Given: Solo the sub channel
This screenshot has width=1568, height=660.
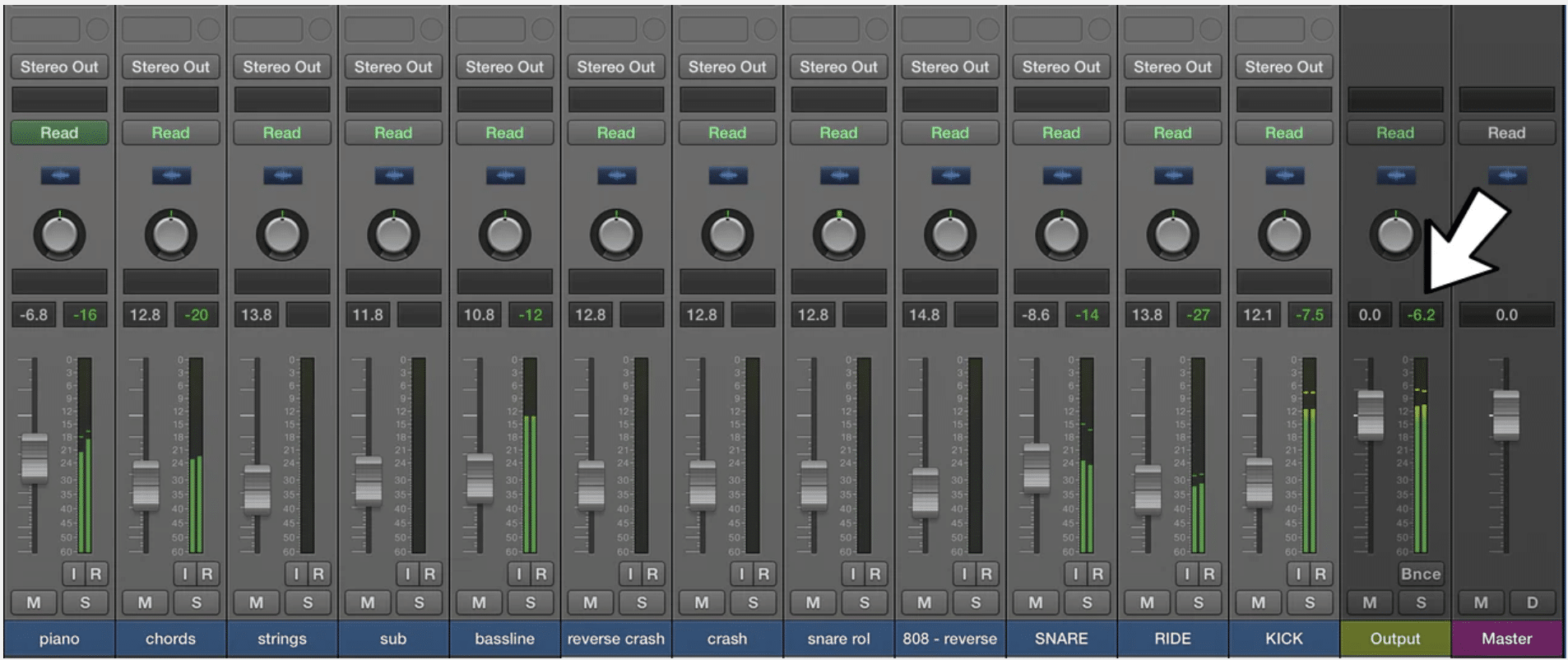Looking at the screenshot, I should pos(420,602).
